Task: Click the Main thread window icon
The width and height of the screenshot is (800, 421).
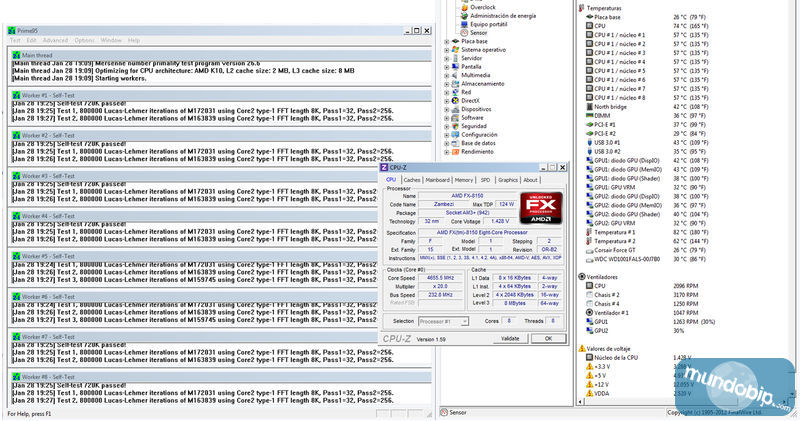Action: (x=16, y=55)
